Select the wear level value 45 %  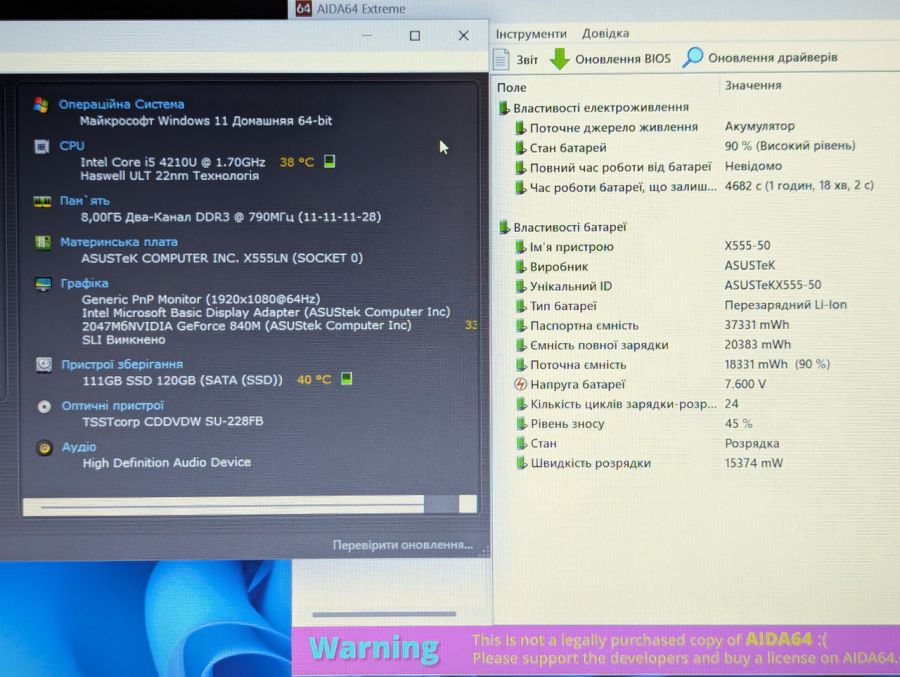point(738,423)
